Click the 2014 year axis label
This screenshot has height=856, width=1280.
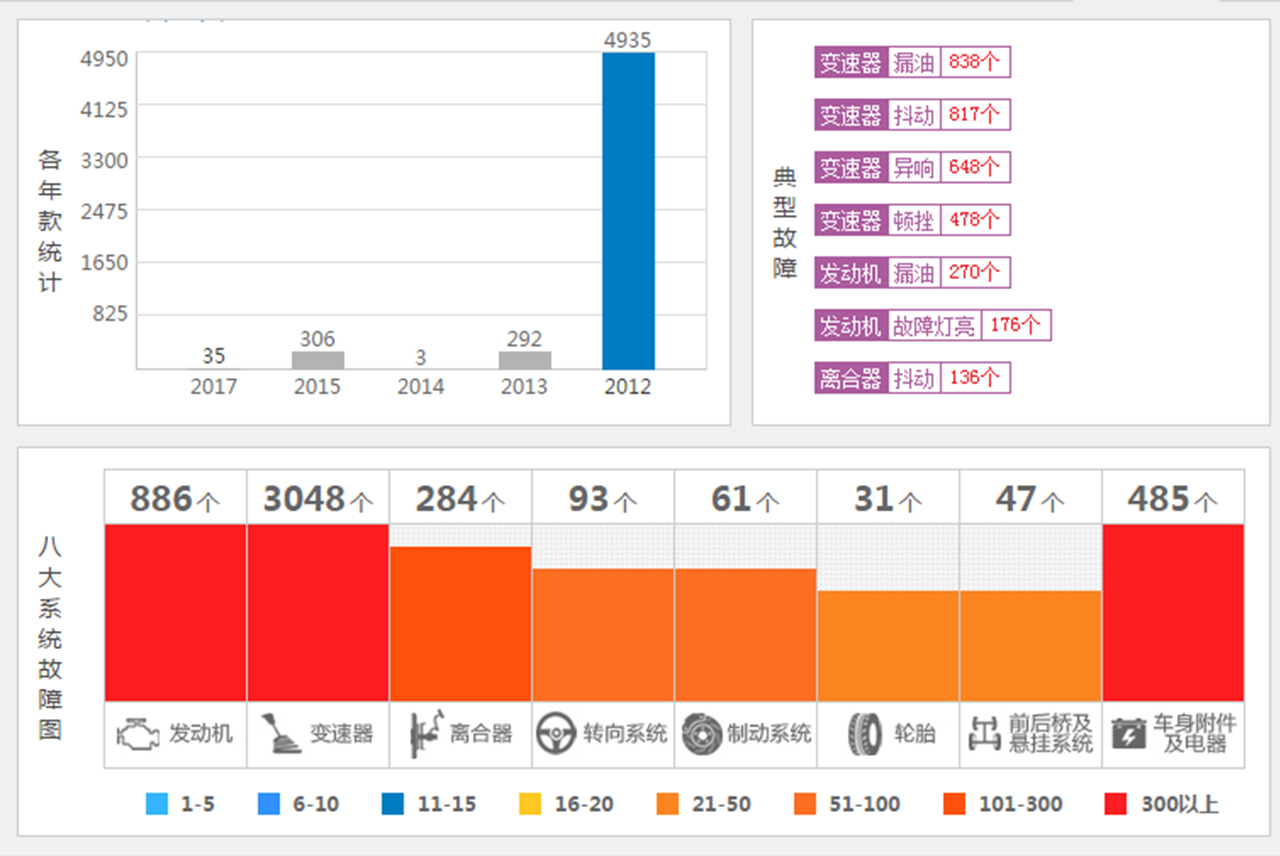pos(421,386)
